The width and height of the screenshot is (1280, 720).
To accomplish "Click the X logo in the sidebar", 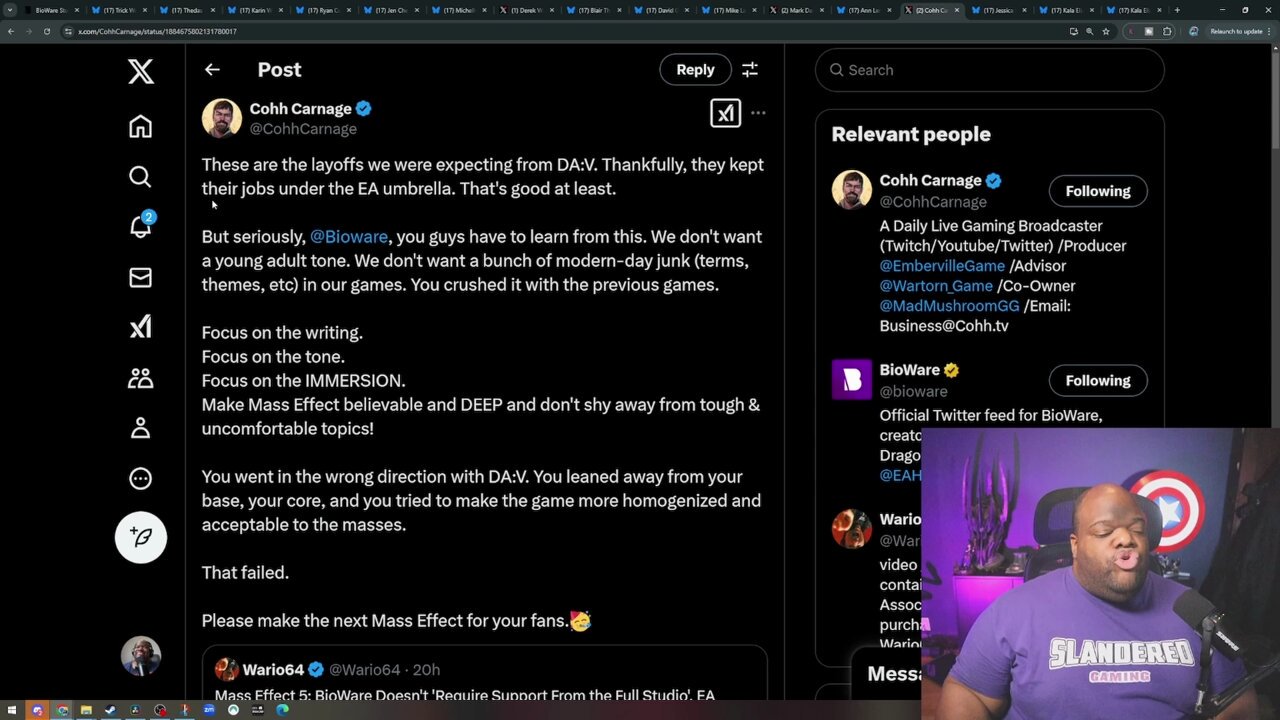I will [141, 71].
